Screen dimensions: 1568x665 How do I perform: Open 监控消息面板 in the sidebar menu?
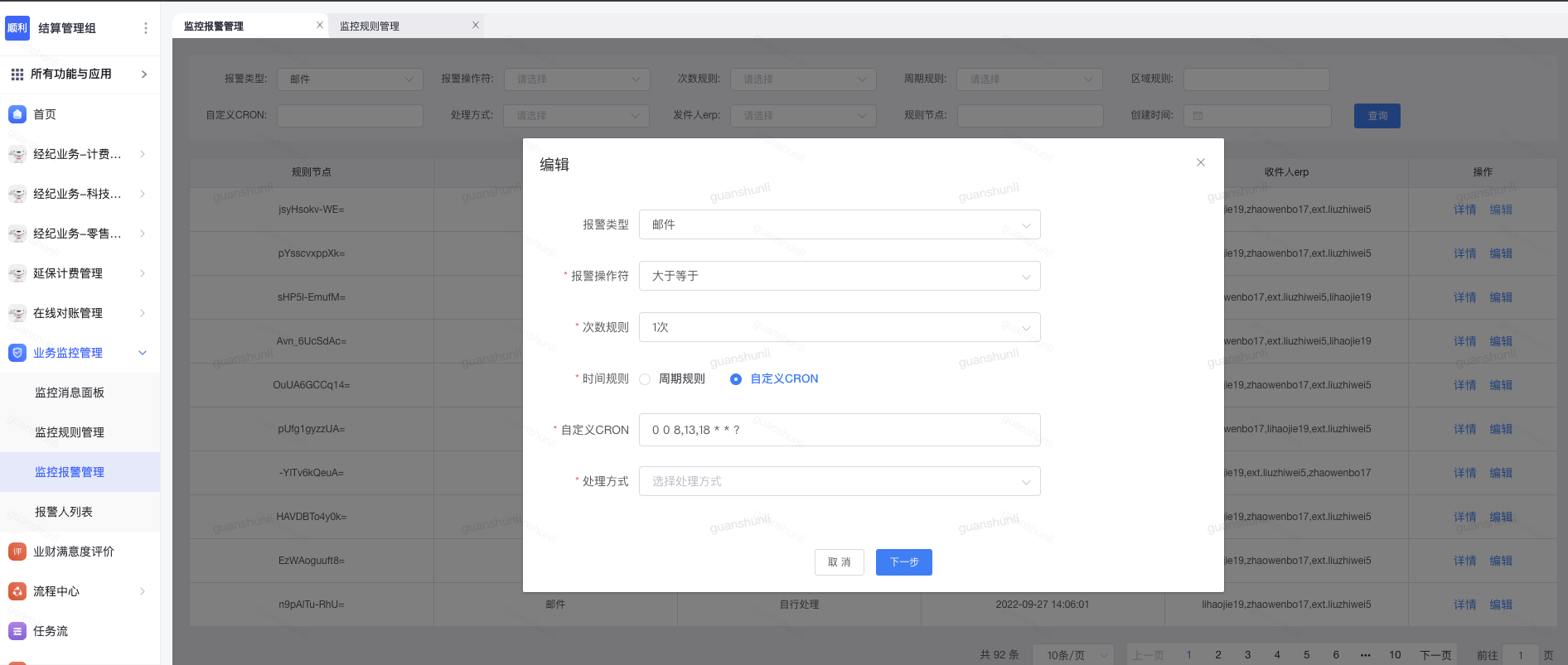pos(70,393)
